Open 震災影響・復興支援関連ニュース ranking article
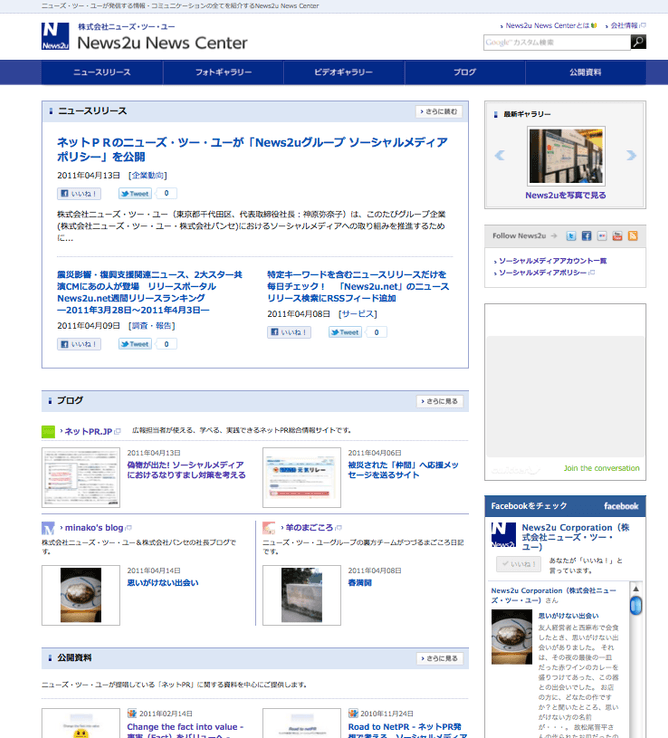The width and height of the screenshot is (668, 738). [150, 292]
